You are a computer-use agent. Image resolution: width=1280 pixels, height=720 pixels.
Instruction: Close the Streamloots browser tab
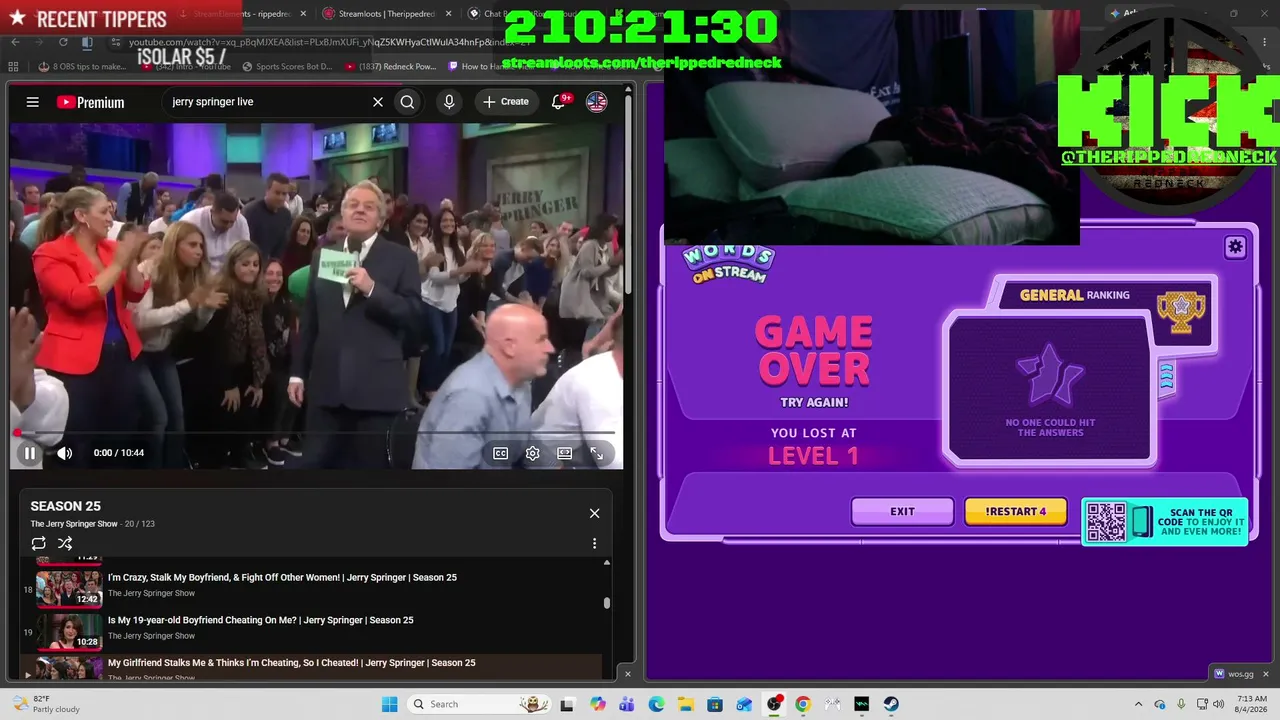[448, 14]
